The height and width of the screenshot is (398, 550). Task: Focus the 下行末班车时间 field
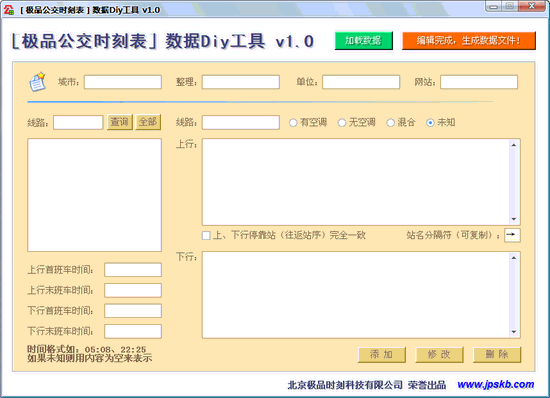[x=133, y=331]
